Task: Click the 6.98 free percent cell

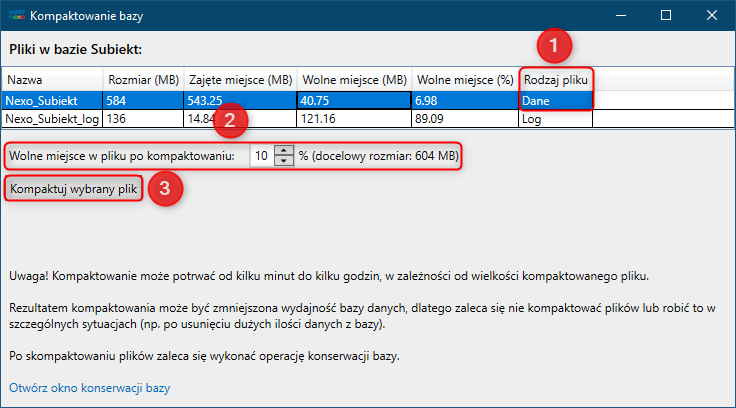Action: click(x=465, y=100)
